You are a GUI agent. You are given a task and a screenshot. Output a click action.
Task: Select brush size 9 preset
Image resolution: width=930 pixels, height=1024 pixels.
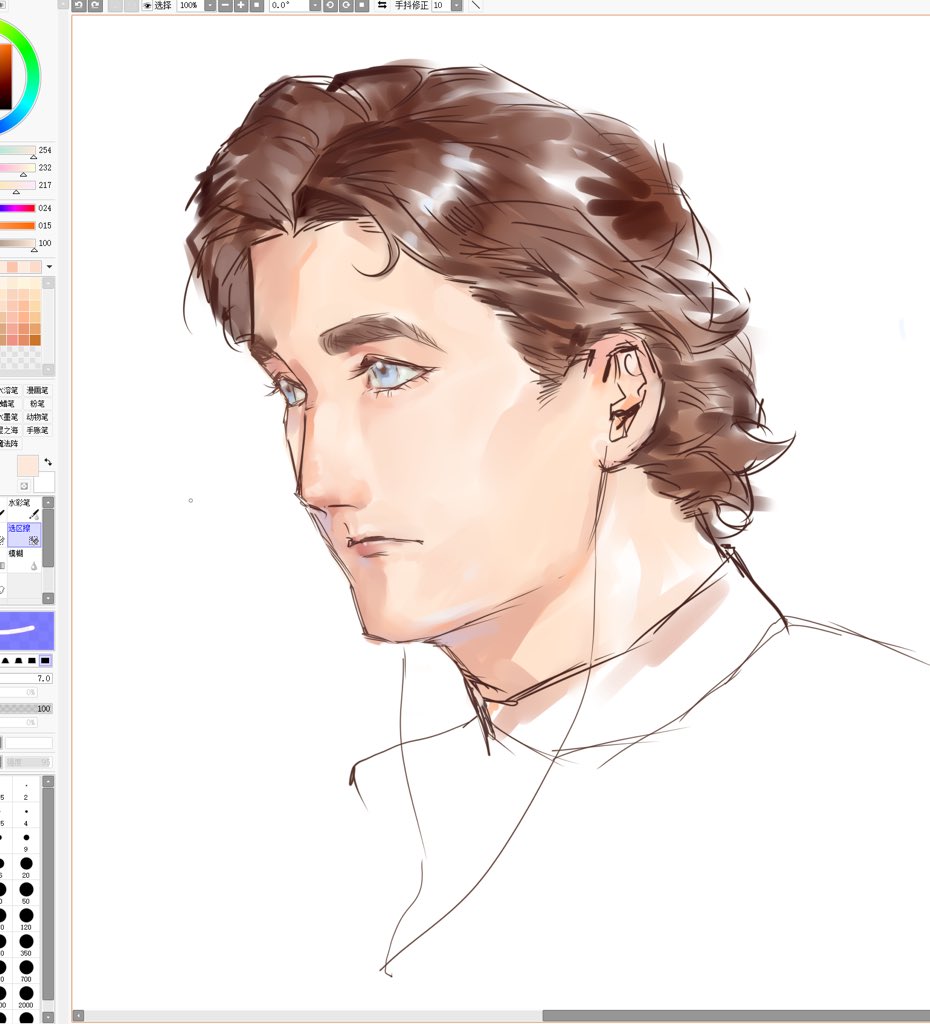tap(26, 842)
